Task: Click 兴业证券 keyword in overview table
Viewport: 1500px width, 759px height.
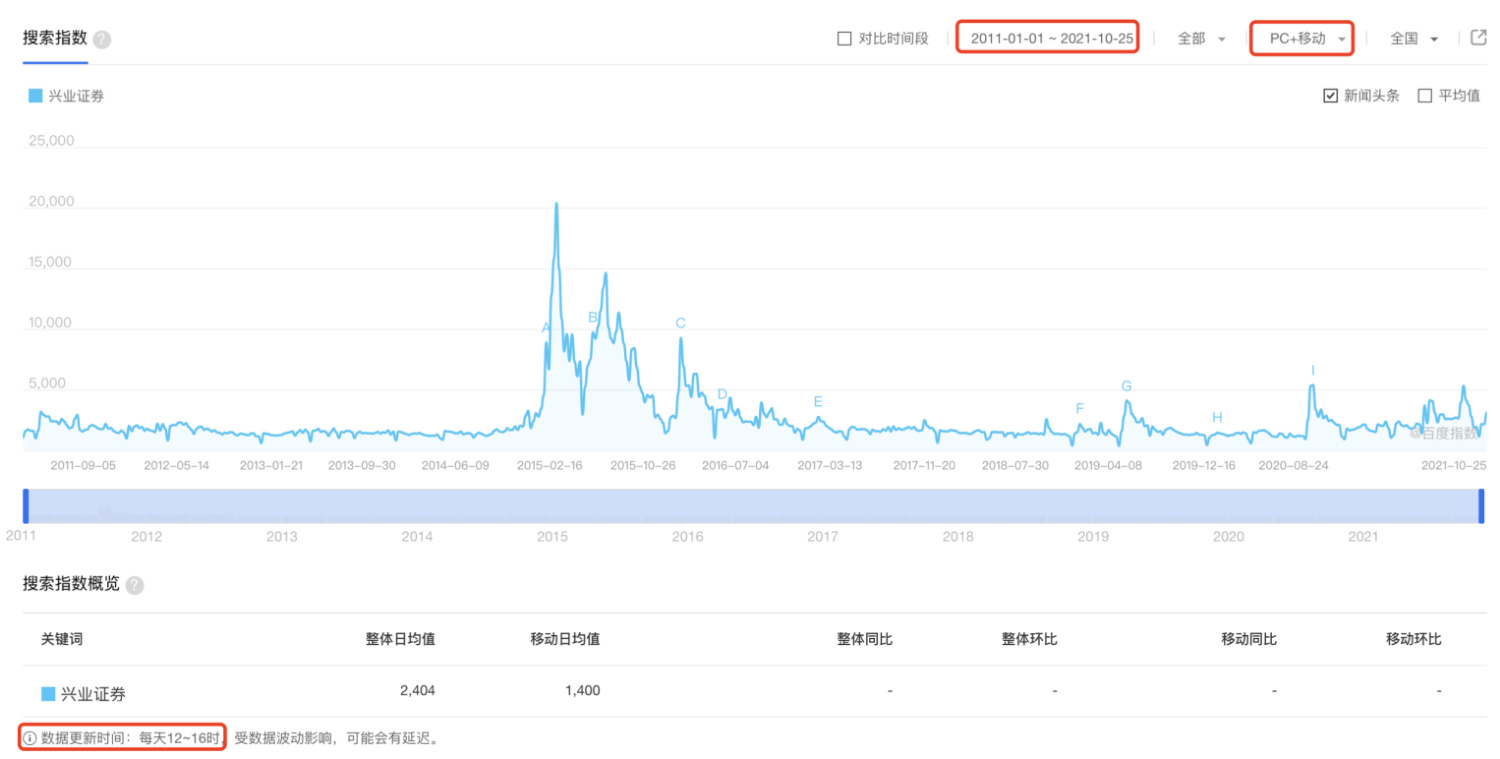Action: (x=93, y=694)
